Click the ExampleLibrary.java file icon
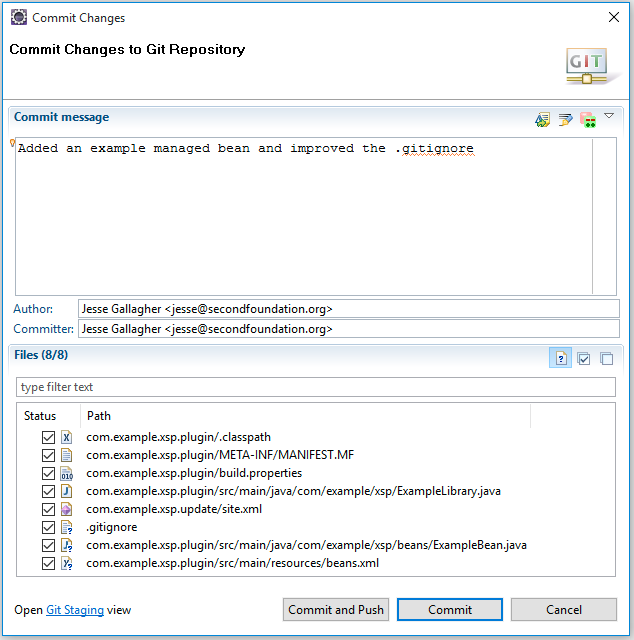This screenshot has width=634, height=640. [x=67, y=491]
